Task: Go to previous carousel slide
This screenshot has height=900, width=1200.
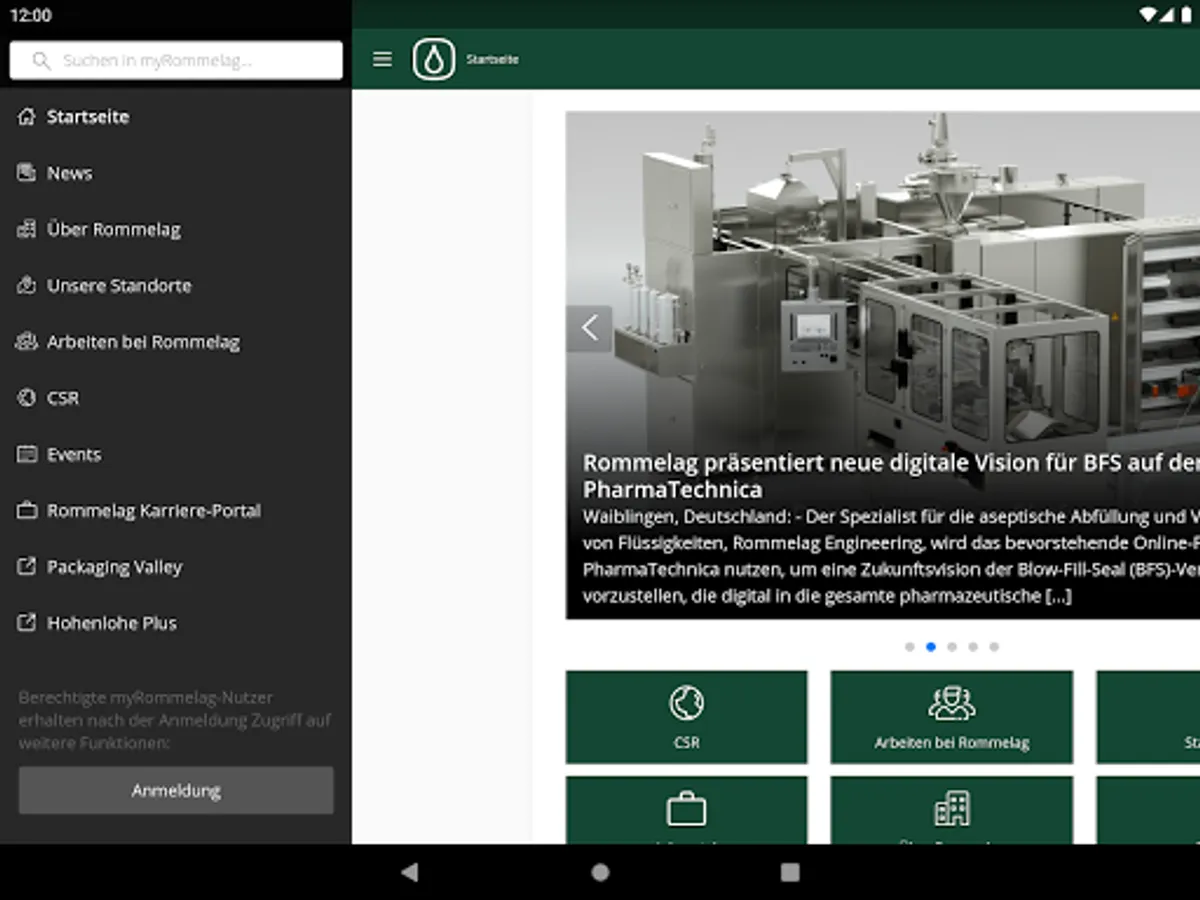Action: (x=589, y=328)
